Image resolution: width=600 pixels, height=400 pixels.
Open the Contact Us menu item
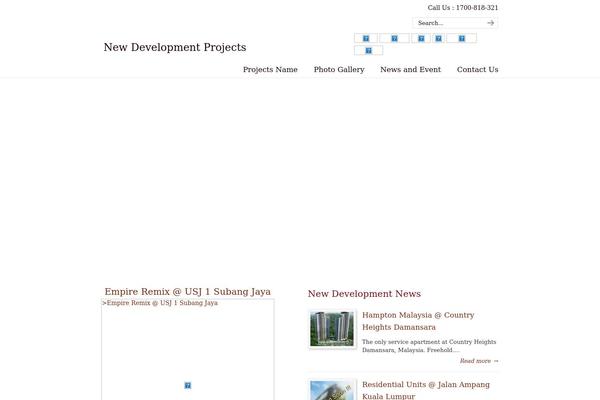(478, 69)
